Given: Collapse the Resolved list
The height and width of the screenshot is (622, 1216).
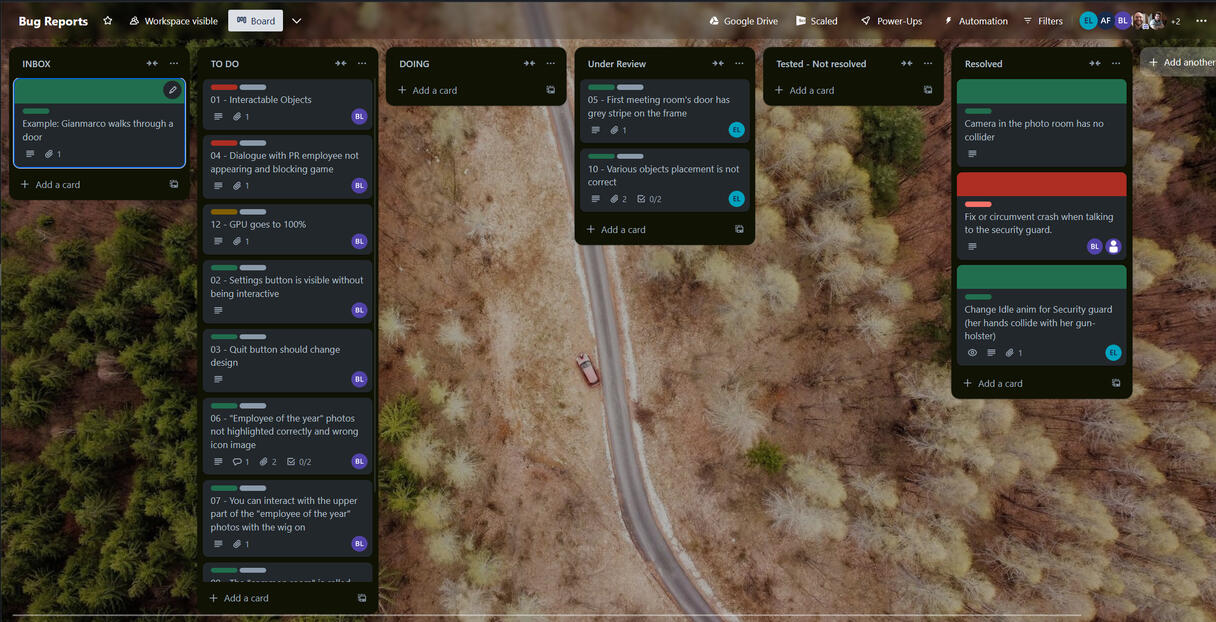Looking at the screenshot, I should (1093, 63).
